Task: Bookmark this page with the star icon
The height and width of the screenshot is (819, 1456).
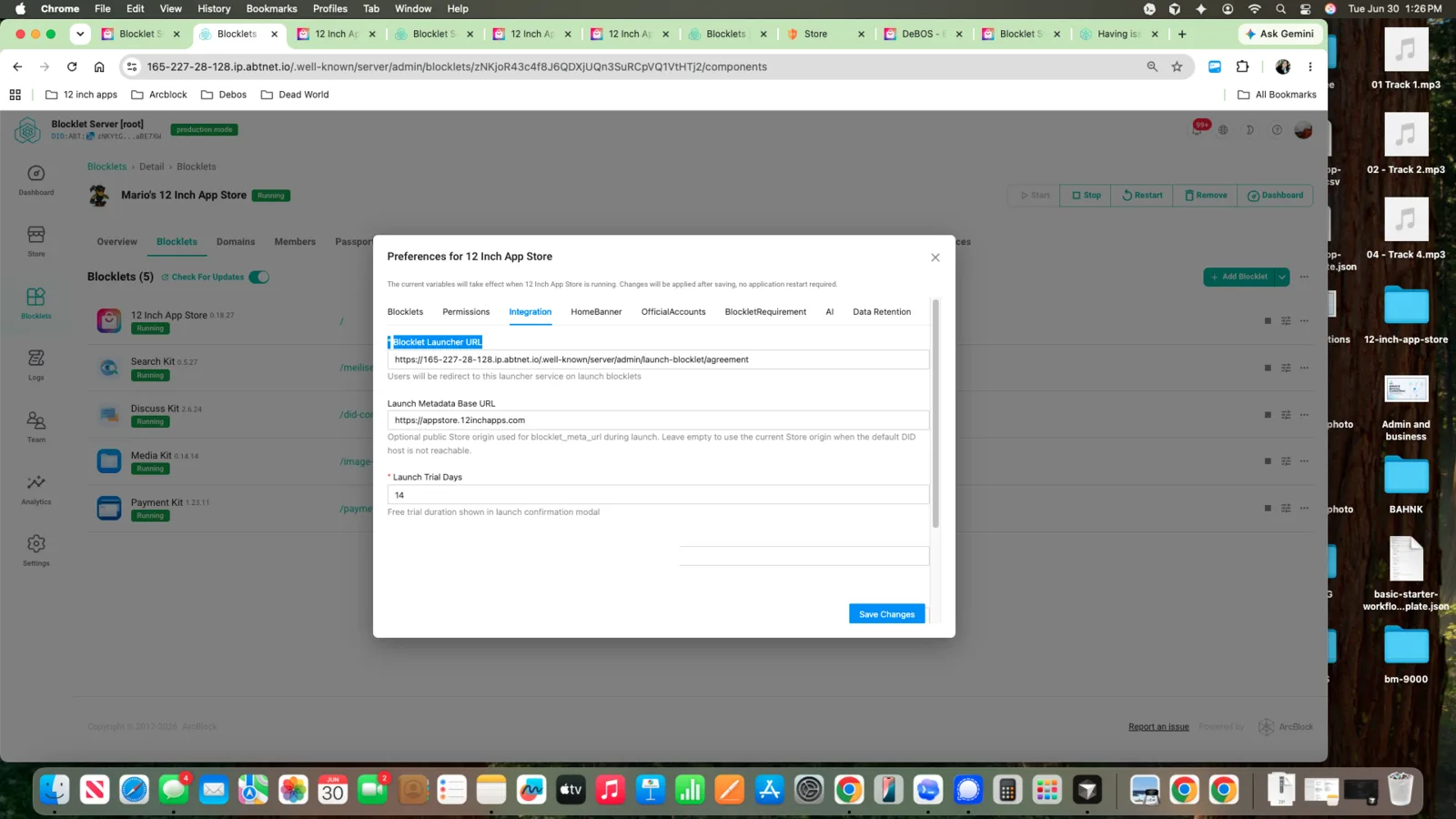Action: pyautogui.click(x=1177, y=66)
